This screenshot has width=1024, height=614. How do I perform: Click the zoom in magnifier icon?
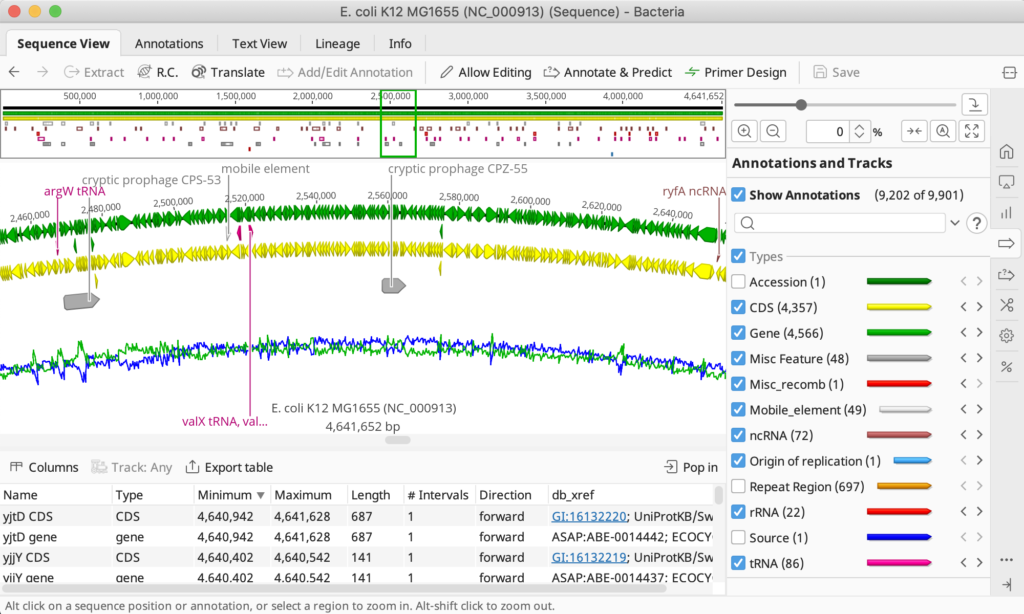click(743, 131)
